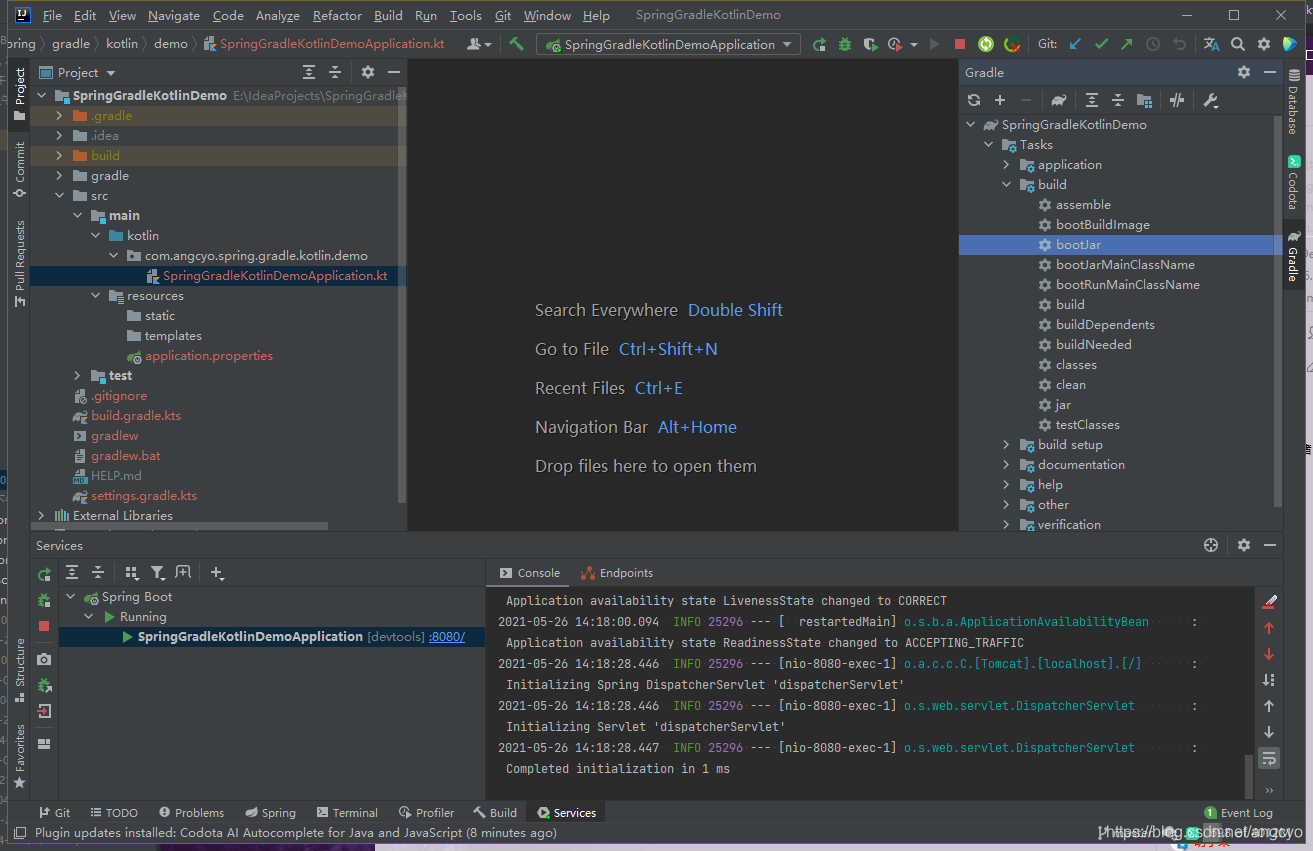Refresh all Gradle projects with the sync icon
1313x851 pixels.
click(x=973, y=100)
